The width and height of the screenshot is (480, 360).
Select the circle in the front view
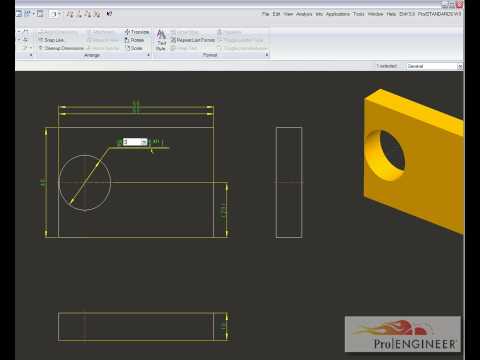tap(85, 183)
